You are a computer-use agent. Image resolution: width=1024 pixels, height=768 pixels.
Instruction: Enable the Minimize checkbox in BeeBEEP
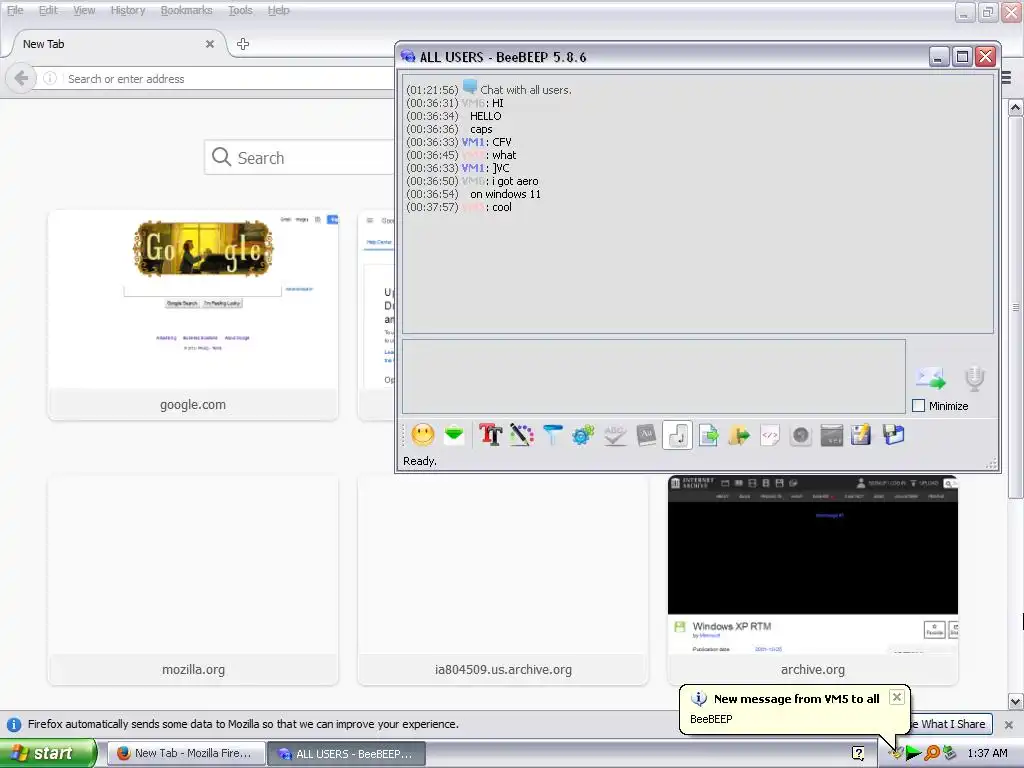[918, 406]
